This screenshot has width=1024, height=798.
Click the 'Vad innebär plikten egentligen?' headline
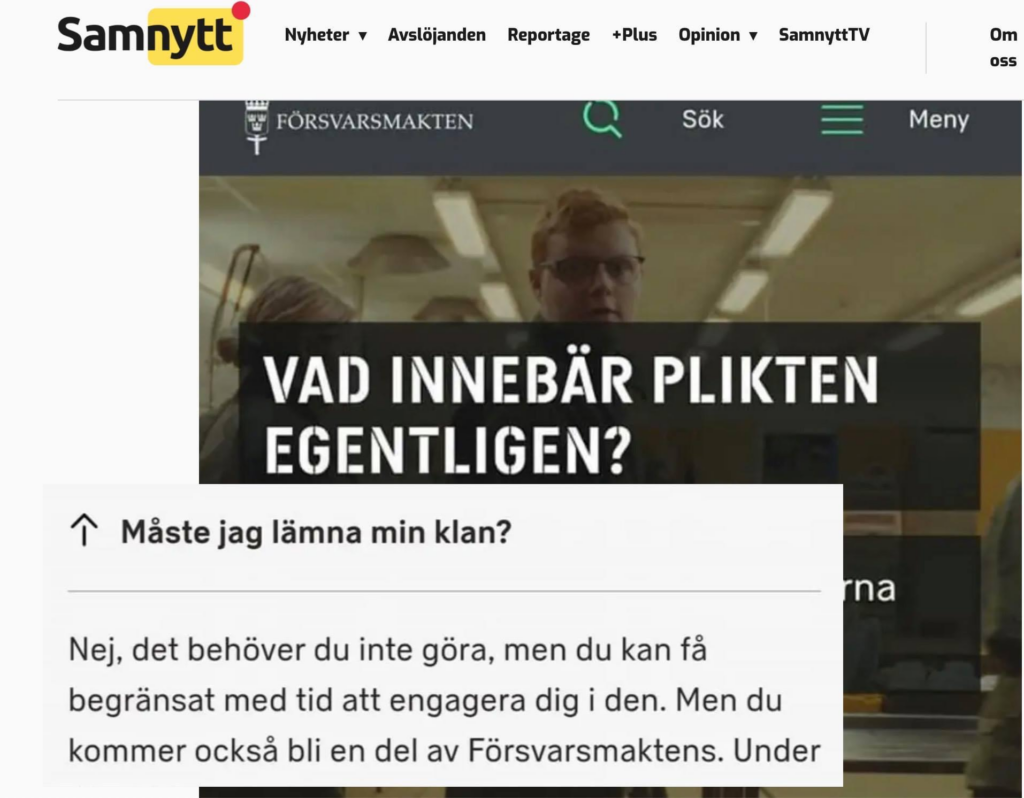(571, 414)
